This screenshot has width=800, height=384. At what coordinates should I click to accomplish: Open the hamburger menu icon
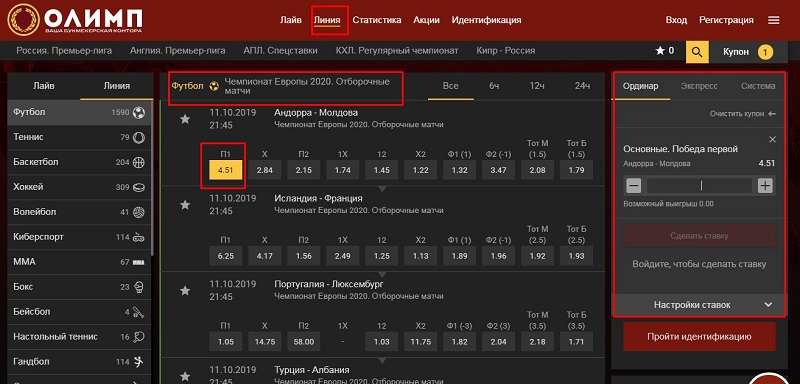click(x=773, y=20)
